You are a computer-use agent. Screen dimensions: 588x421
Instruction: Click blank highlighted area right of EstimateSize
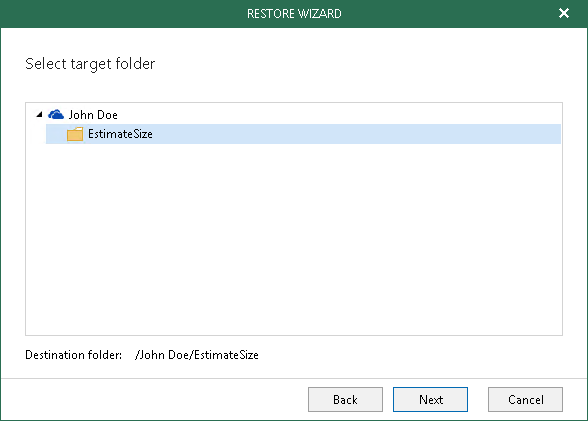tap(356, 134)
